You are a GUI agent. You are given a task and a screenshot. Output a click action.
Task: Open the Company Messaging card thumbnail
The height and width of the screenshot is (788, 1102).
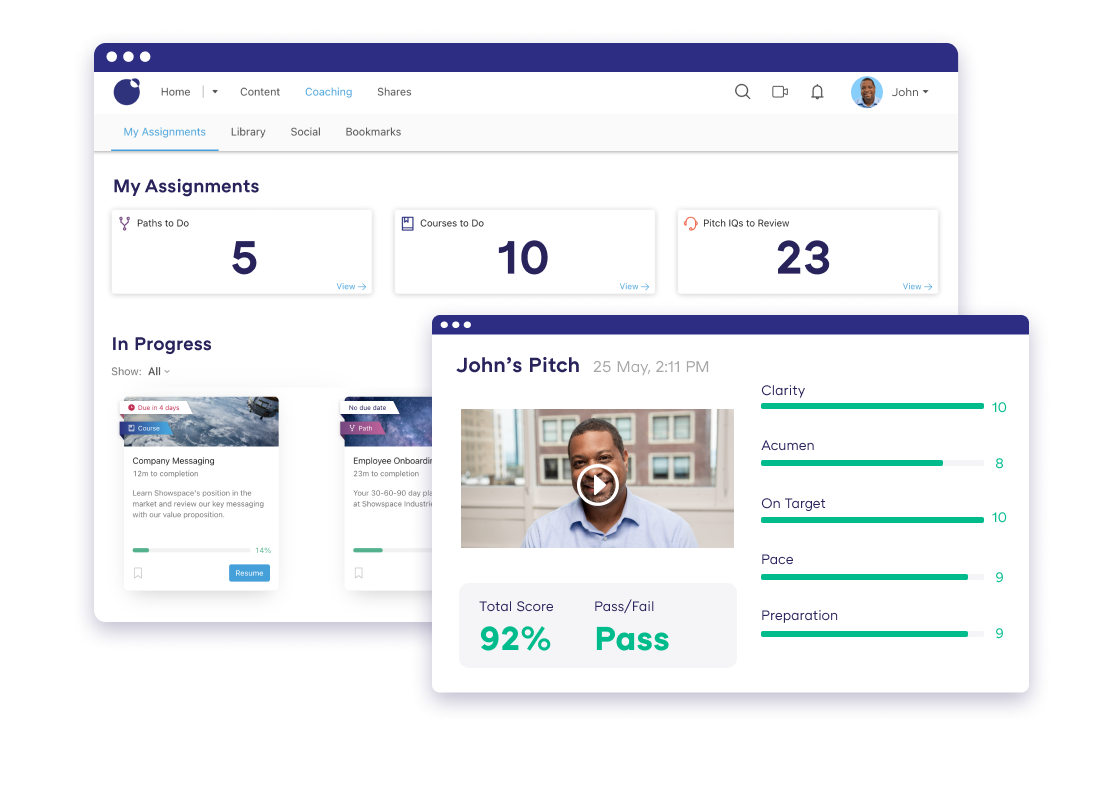pyautogui.click(x=201, y=422)
